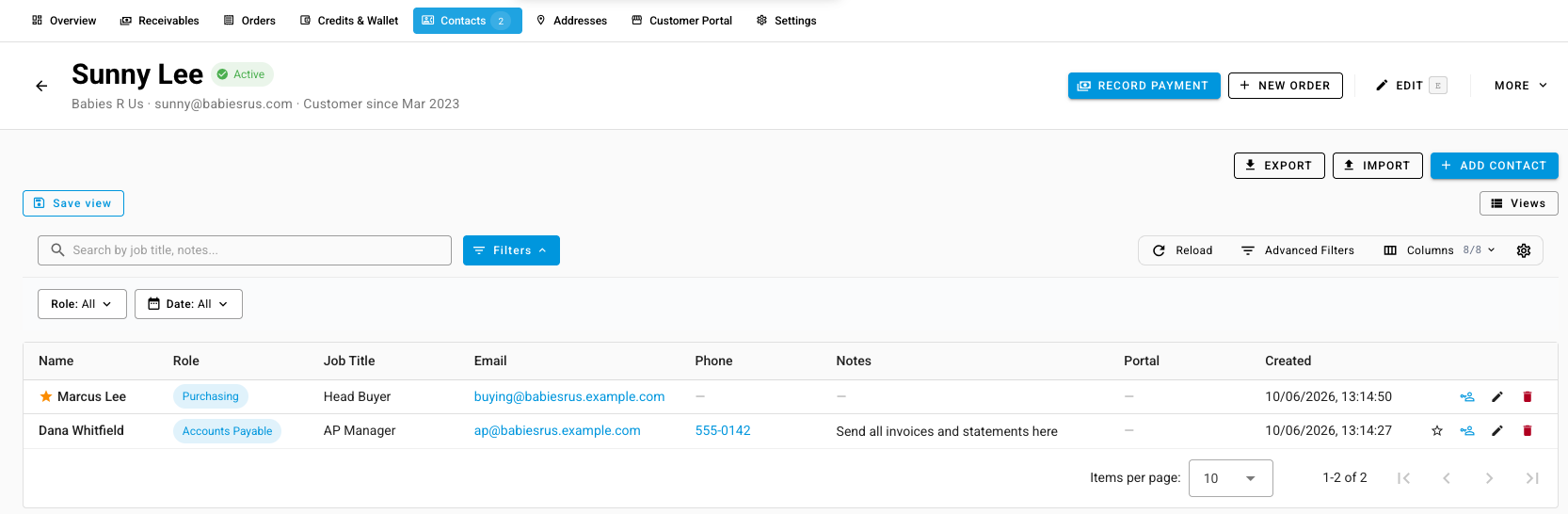Click ADD CONTACT
The width and height of the screenshot is (1568, 514).
(x=1494, y=166)
